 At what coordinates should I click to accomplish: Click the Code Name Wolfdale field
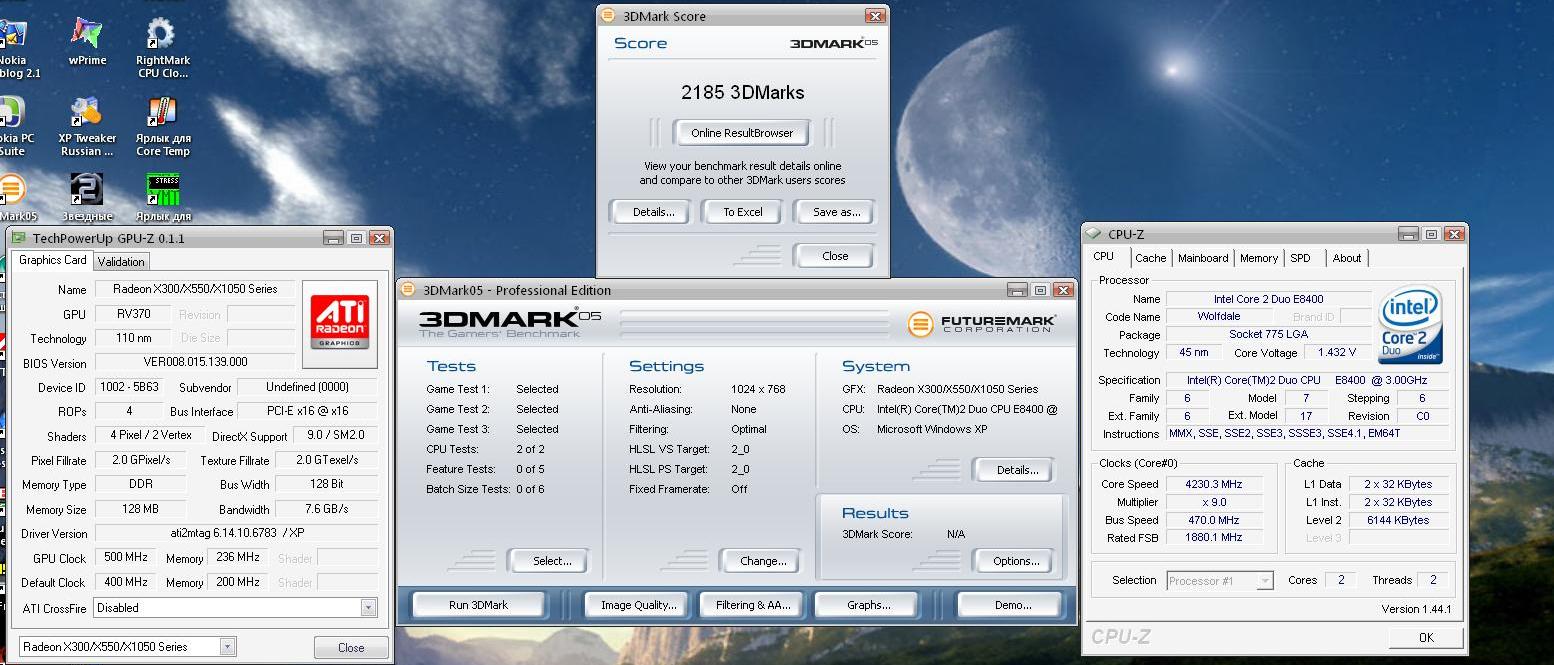tap(1218, 316)
